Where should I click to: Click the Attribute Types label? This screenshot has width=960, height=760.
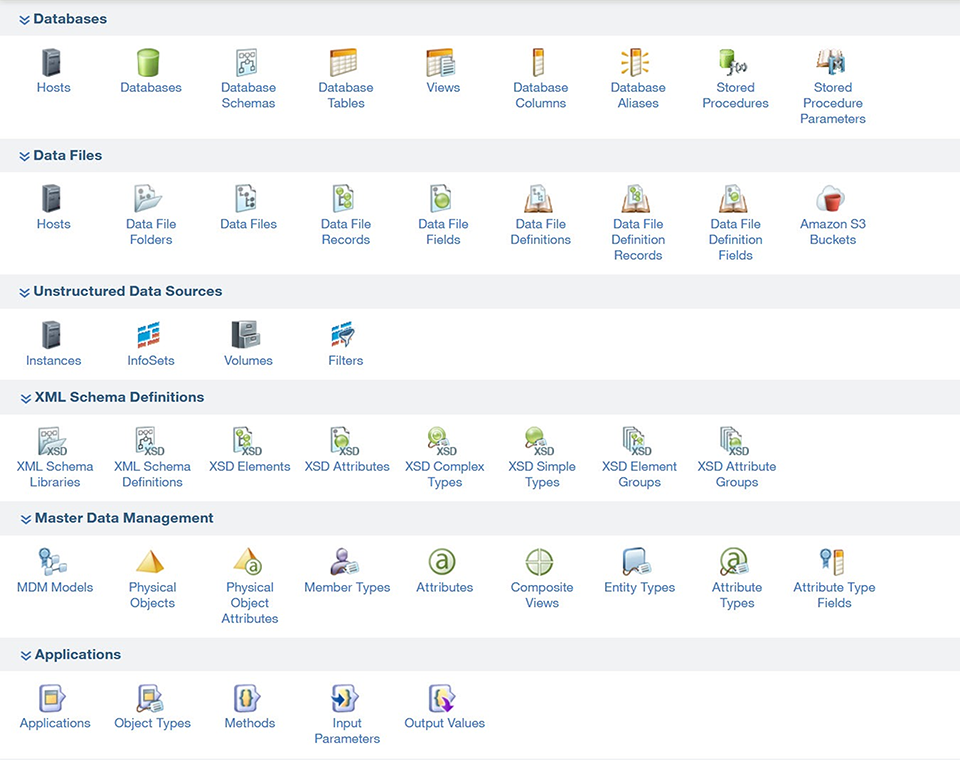[x=737, y=595]
